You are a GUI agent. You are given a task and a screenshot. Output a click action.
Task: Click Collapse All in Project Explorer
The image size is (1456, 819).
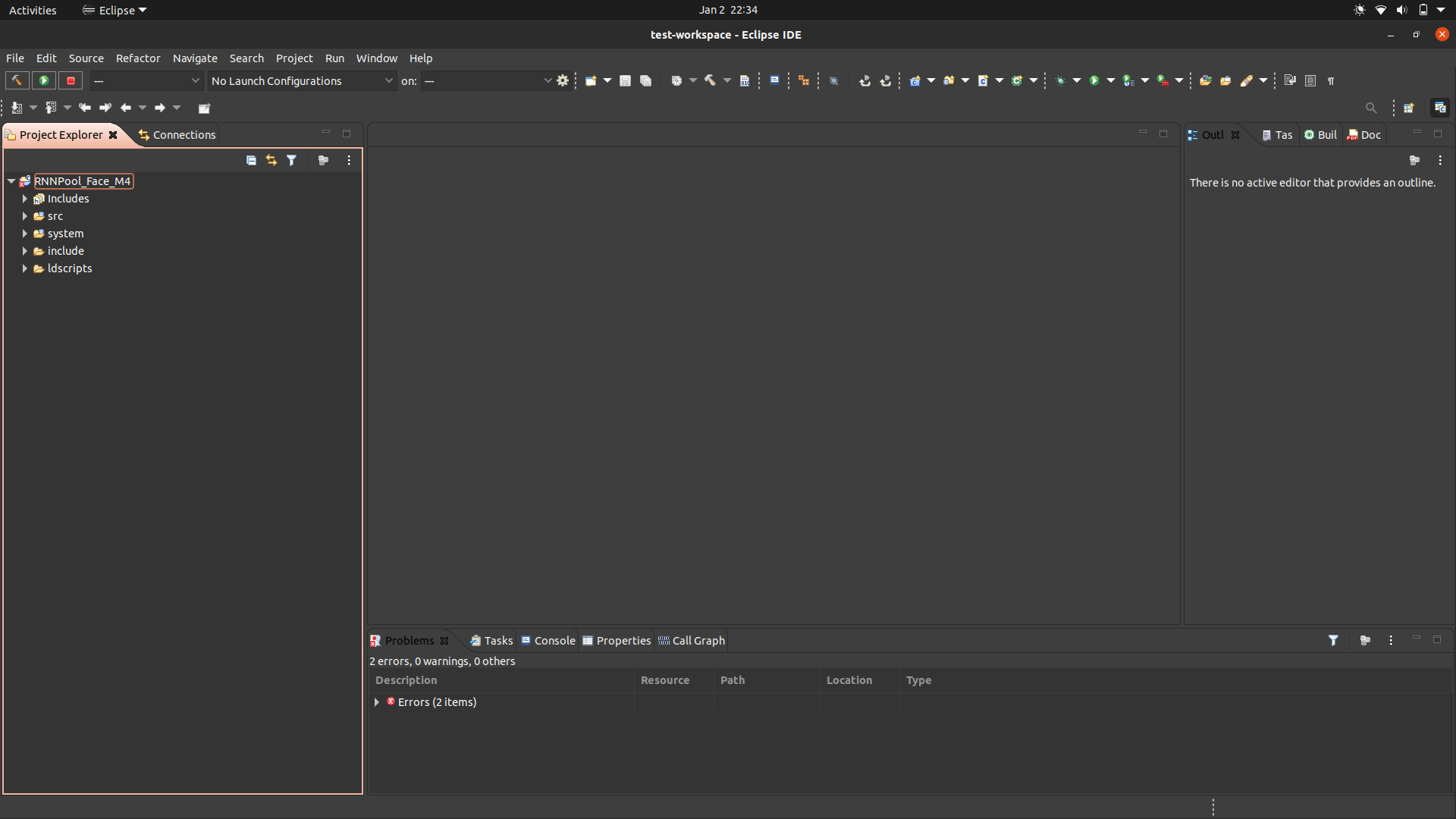[x=251, y=160]
